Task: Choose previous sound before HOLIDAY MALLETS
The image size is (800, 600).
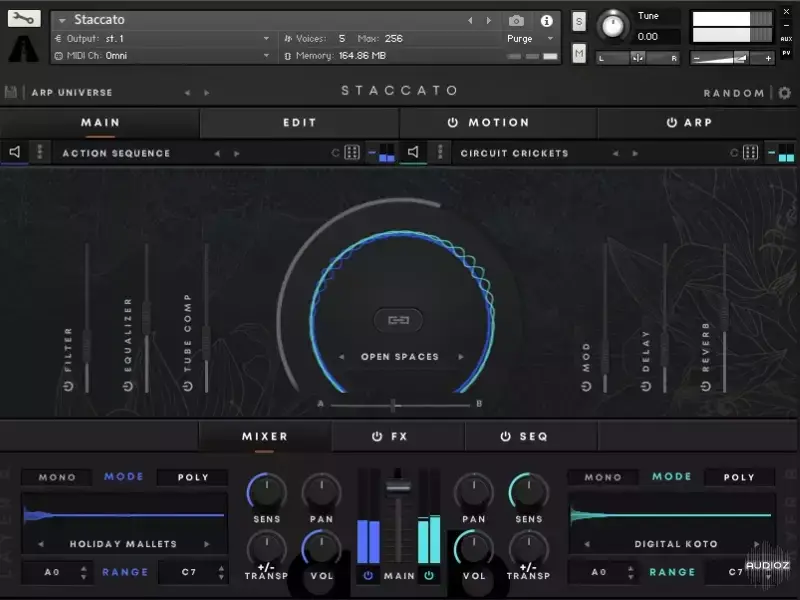Action: tap(41, 544)
